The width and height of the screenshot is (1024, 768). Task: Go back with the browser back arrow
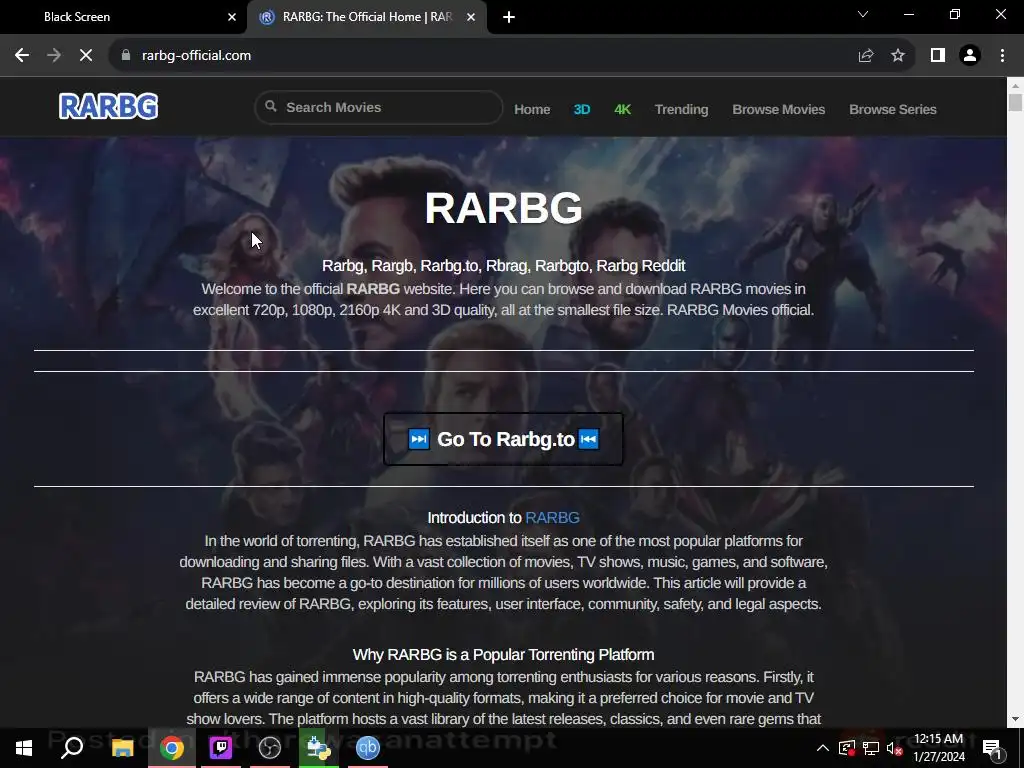tap(22, 56)
